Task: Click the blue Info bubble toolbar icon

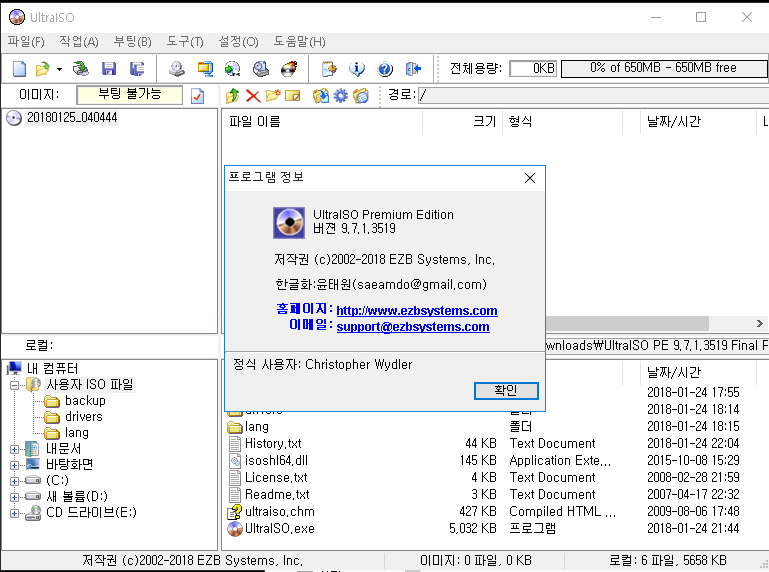Action: point(357,69)
